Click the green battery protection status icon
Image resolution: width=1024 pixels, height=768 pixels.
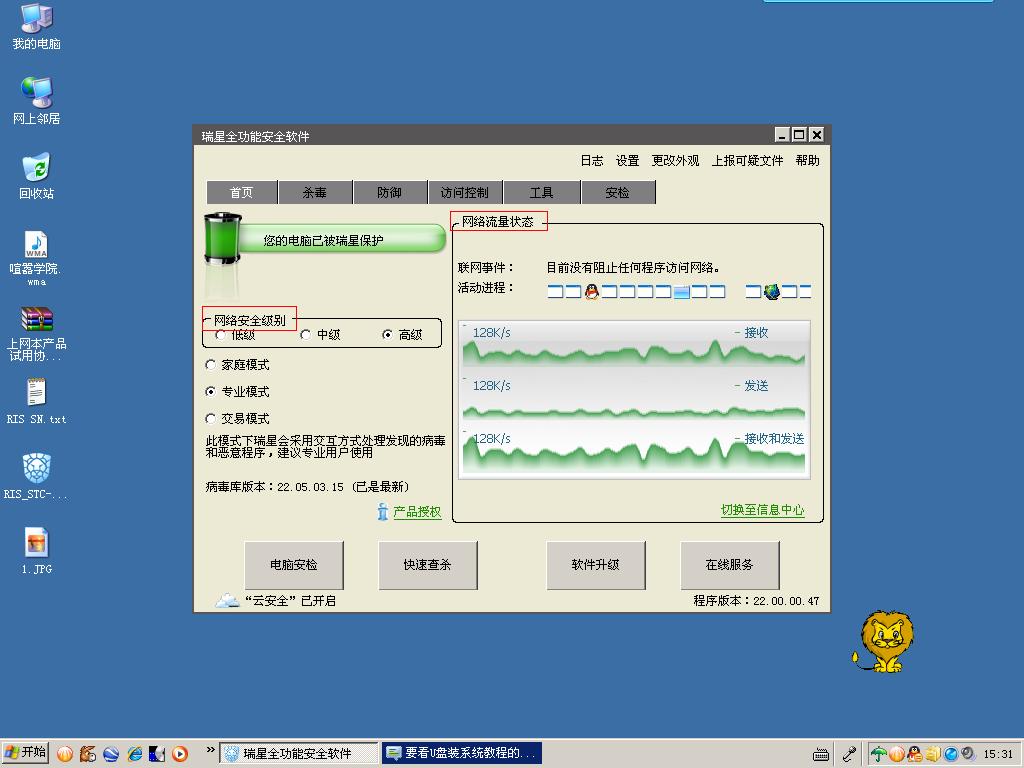[x=223, y=238]
